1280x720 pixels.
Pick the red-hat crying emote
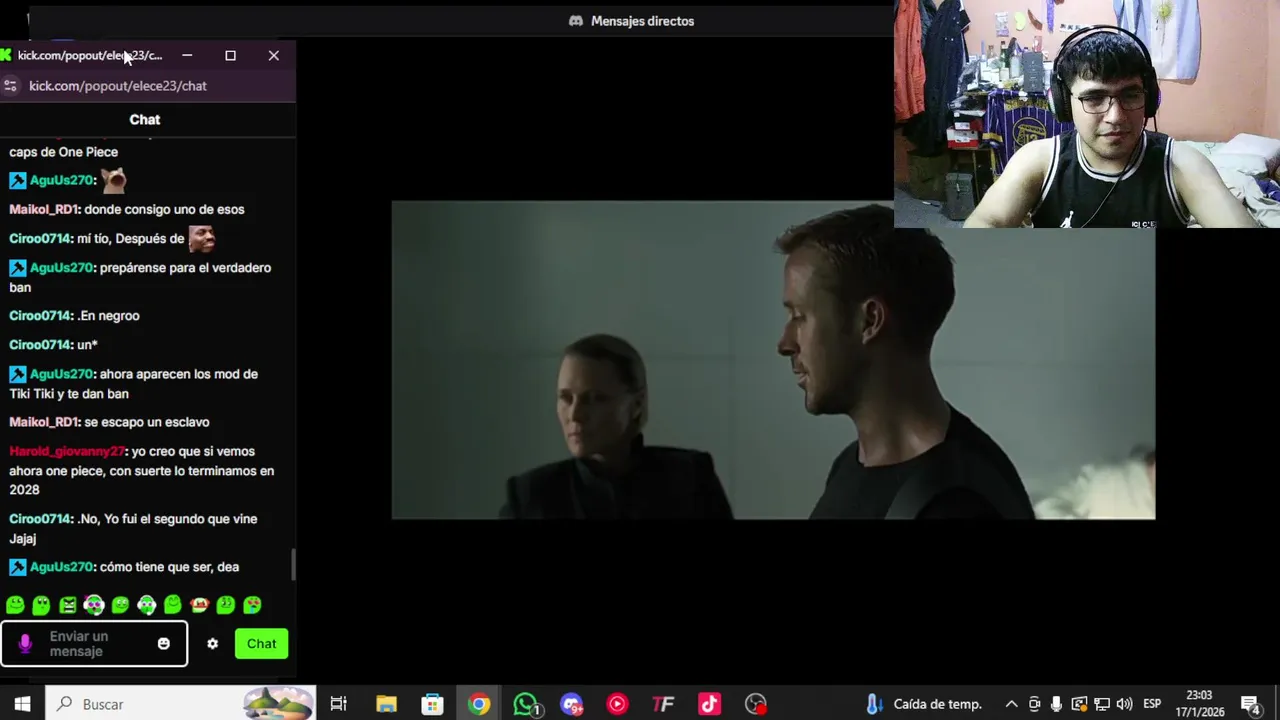[199, 605]
